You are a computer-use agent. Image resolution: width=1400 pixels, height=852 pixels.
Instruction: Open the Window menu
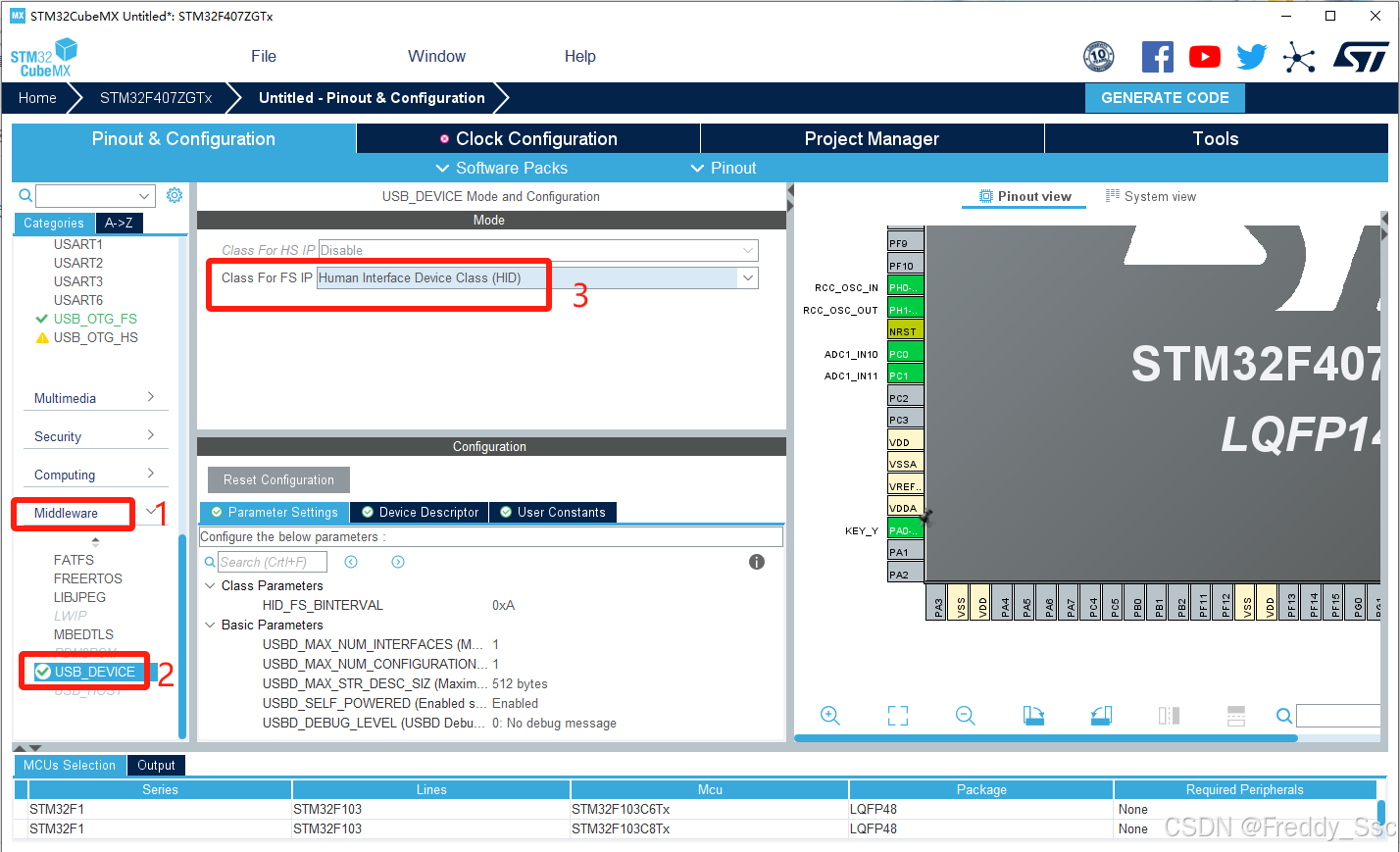[436, 56]
